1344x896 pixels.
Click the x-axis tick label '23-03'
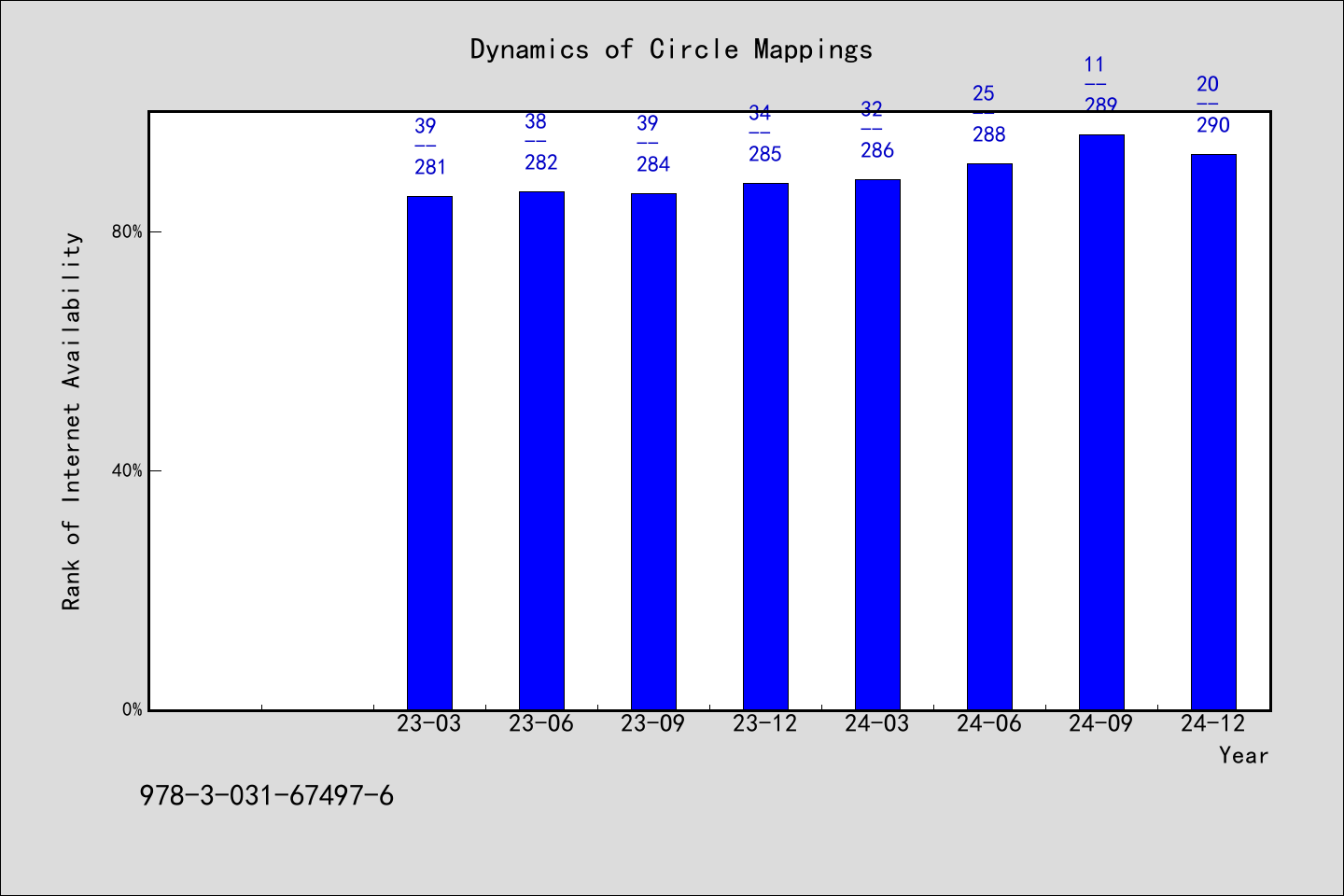click(429, 723)
